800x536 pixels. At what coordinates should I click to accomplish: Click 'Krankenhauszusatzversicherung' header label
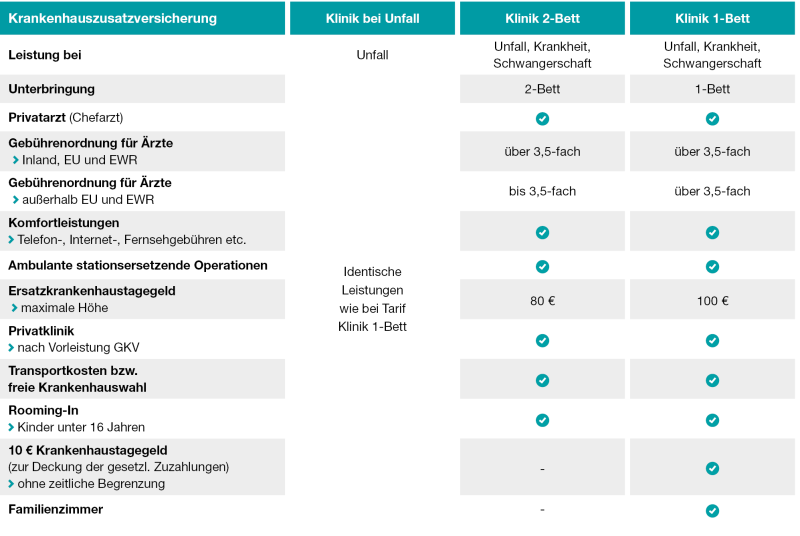tap(113, 19)
